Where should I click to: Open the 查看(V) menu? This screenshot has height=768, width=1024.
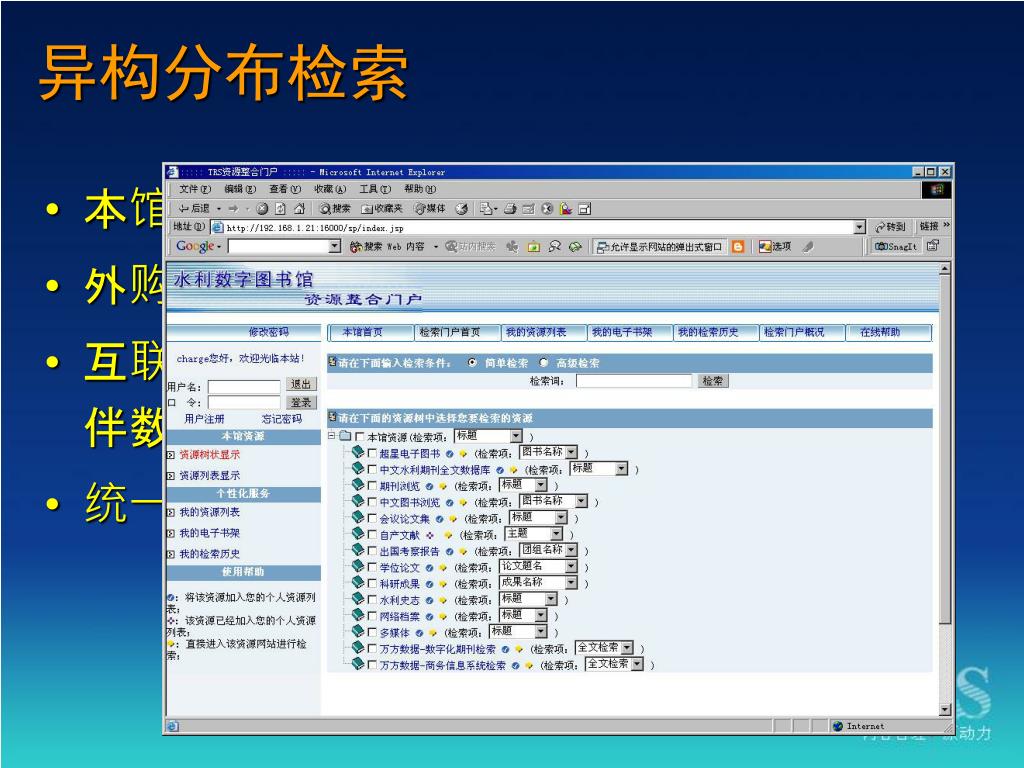(285, 189)
